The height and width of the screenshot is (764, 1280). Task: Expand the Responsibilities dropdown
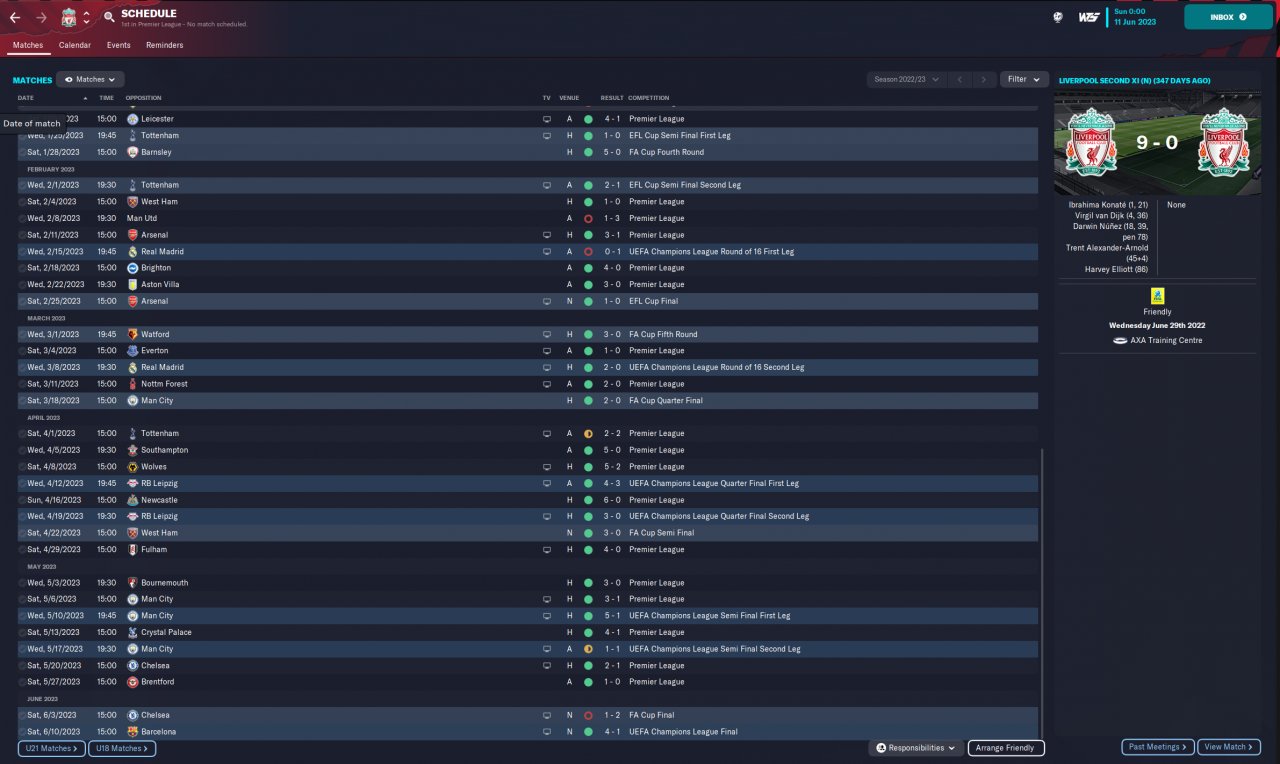(x=915, y=748)
